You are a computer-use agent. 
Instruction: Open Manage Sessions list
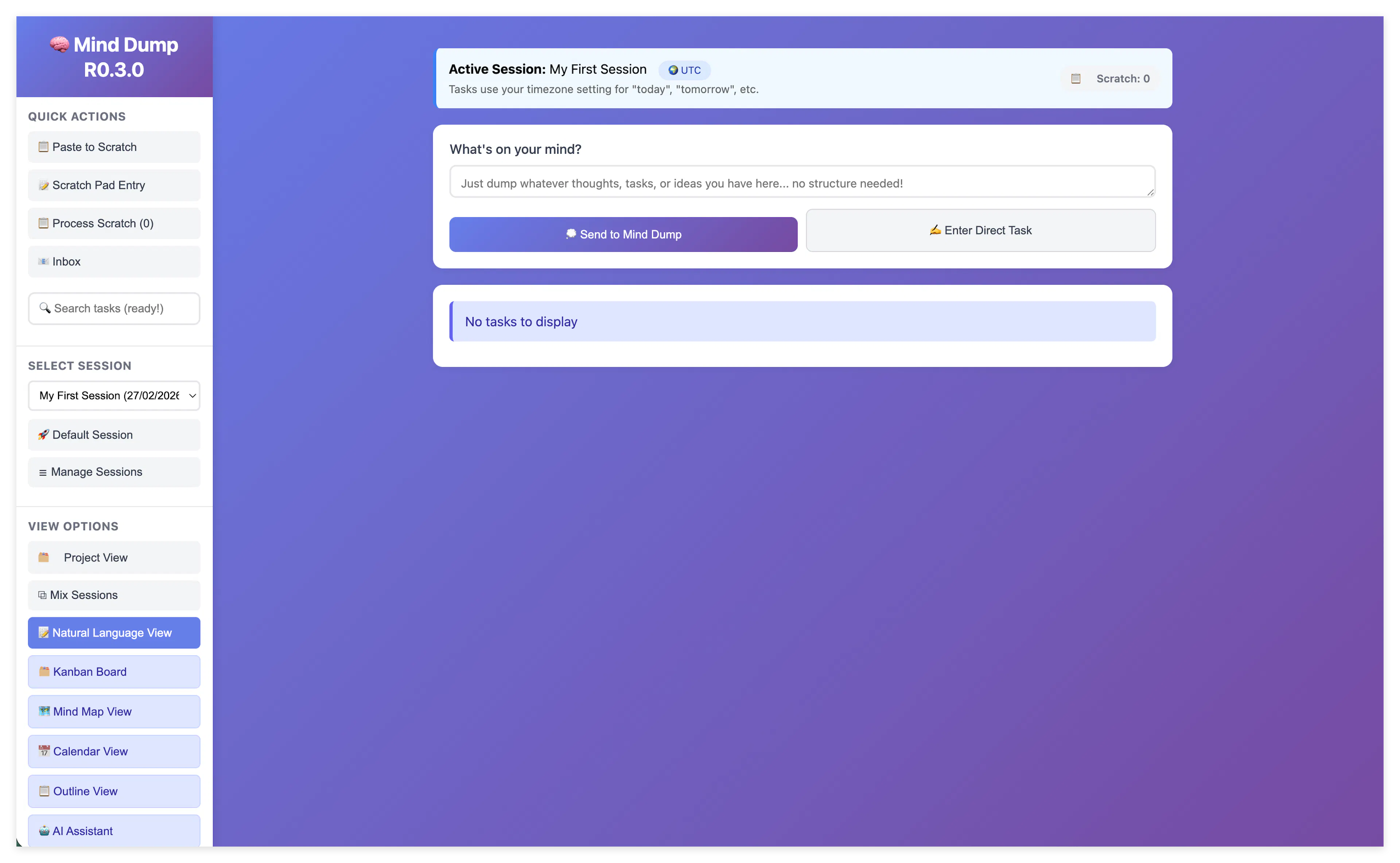point(114,472)
